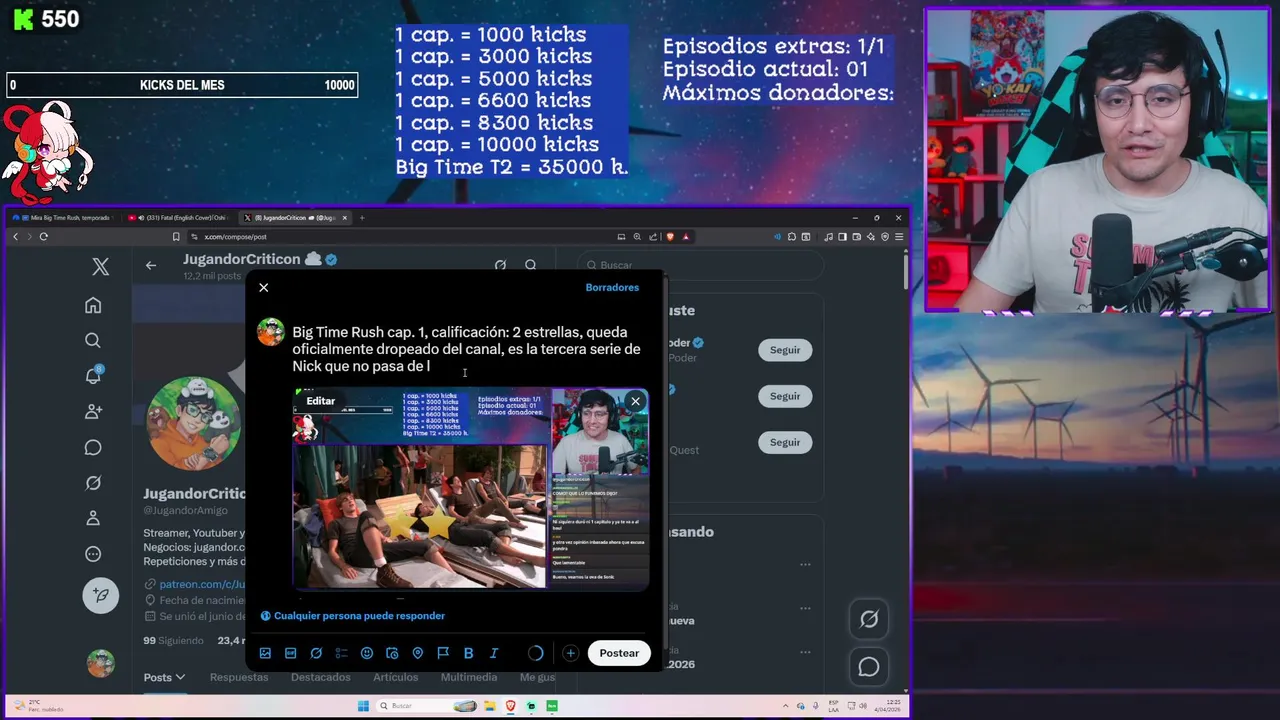The image size is (1280, 720).
Task: Remove the attached image from post
Action: [635, 402]
